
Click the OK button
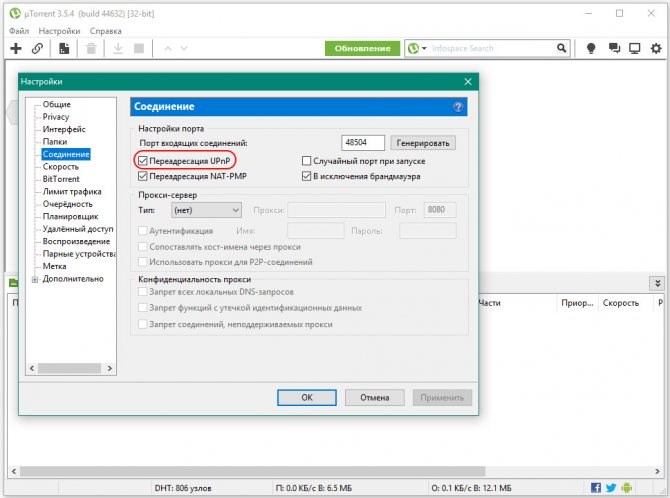(307, 398)
